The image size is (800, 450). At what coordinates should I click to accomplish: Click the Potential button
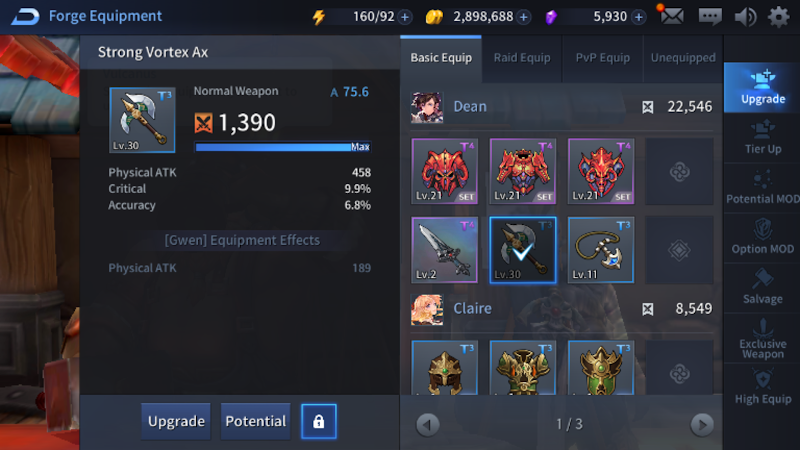256,421
